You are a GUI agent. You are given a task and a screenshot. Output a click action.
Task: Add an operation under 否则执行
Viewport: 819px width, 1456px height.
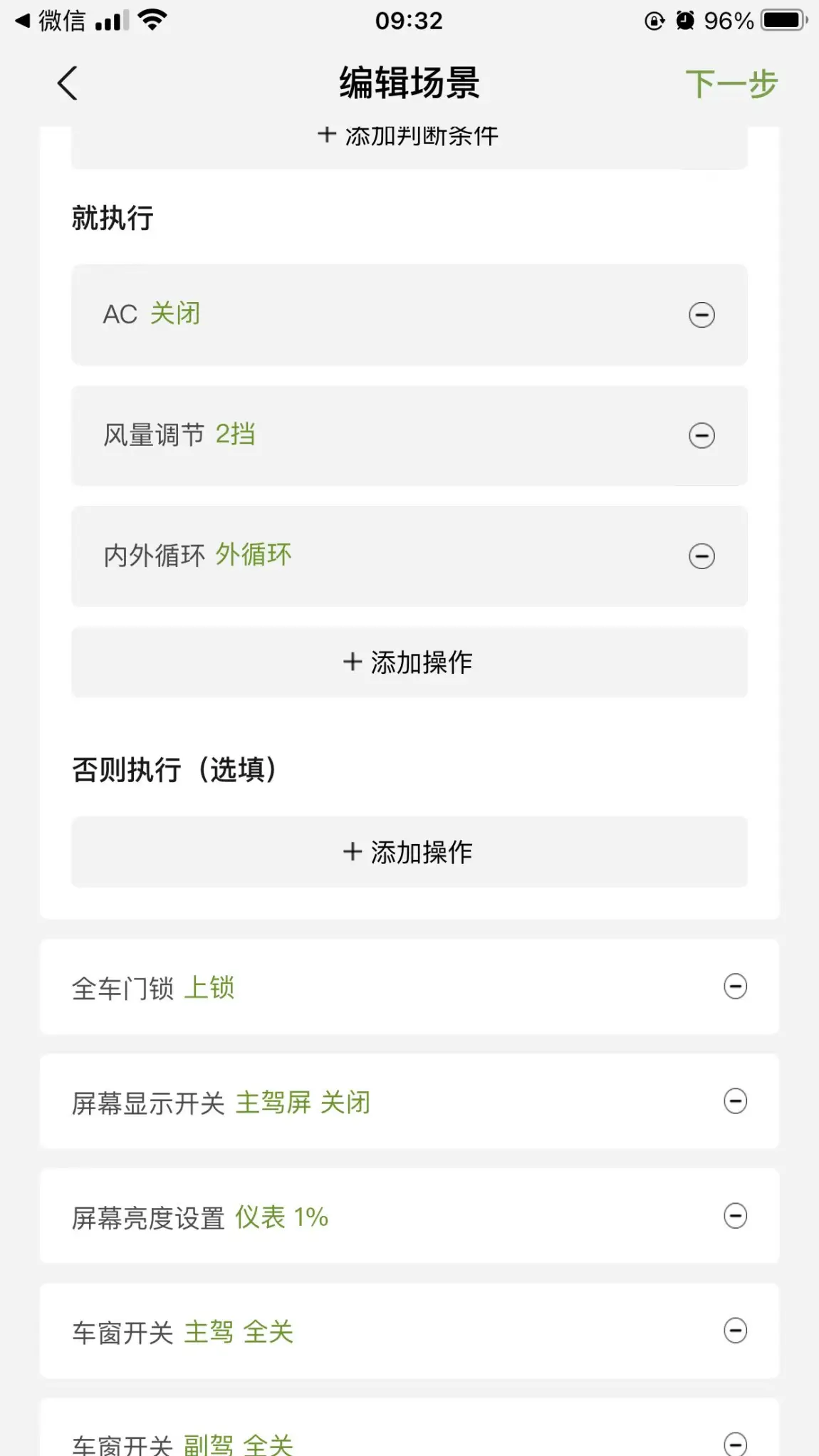click(409, 852)
